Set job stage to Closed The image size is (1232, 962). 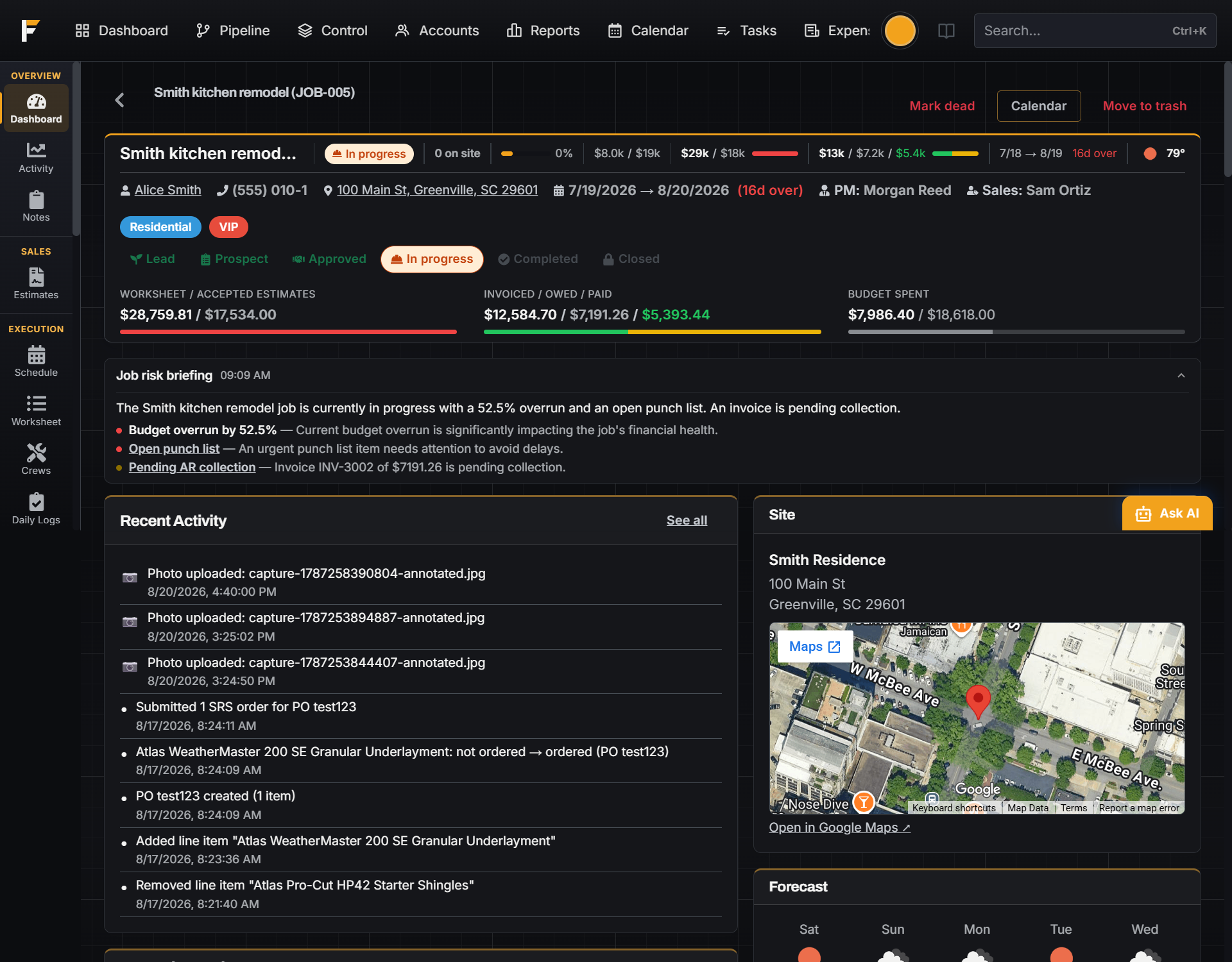coord(631,258)
